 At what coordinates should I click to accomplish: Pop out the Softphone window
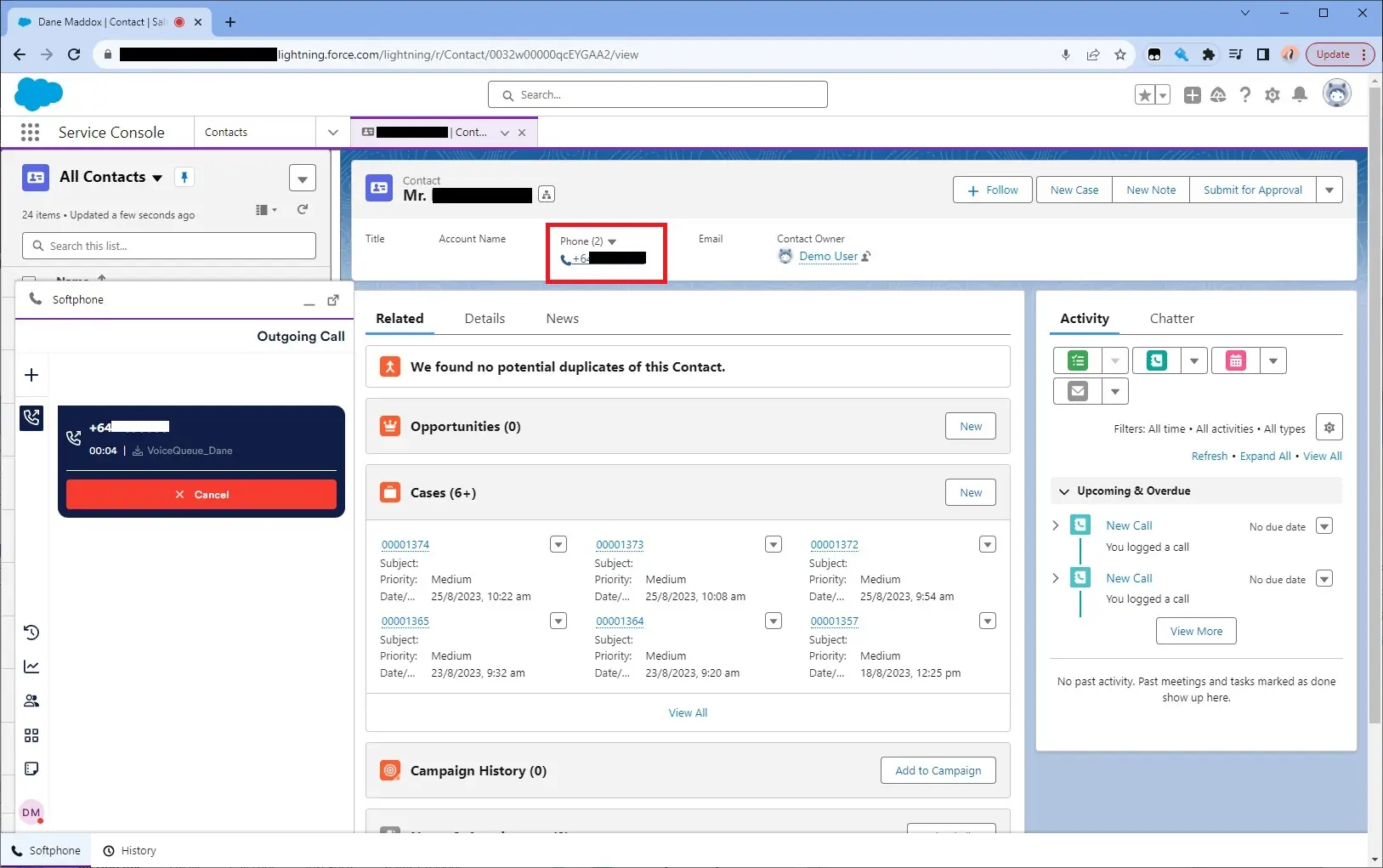pos(333,300)
